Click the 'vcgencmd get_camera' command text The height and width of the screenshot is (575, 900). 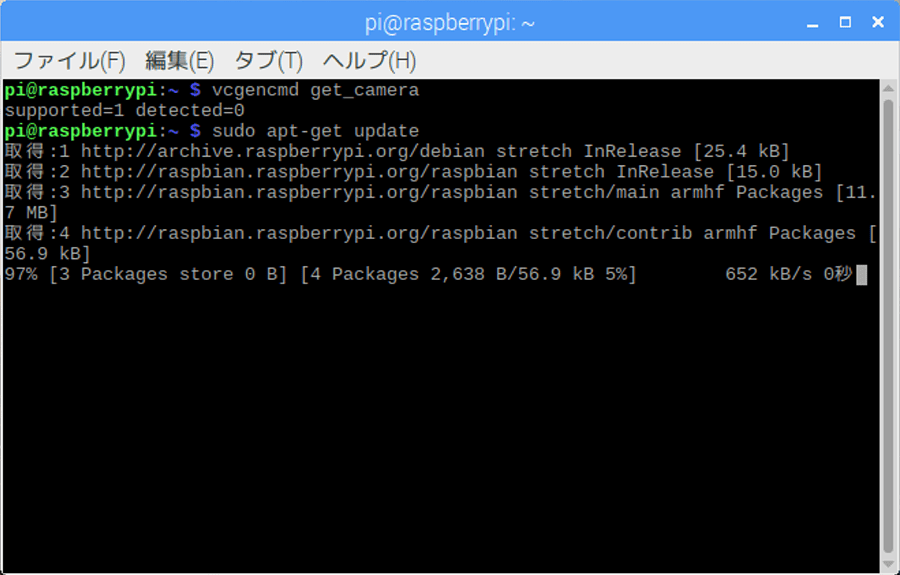316,90
